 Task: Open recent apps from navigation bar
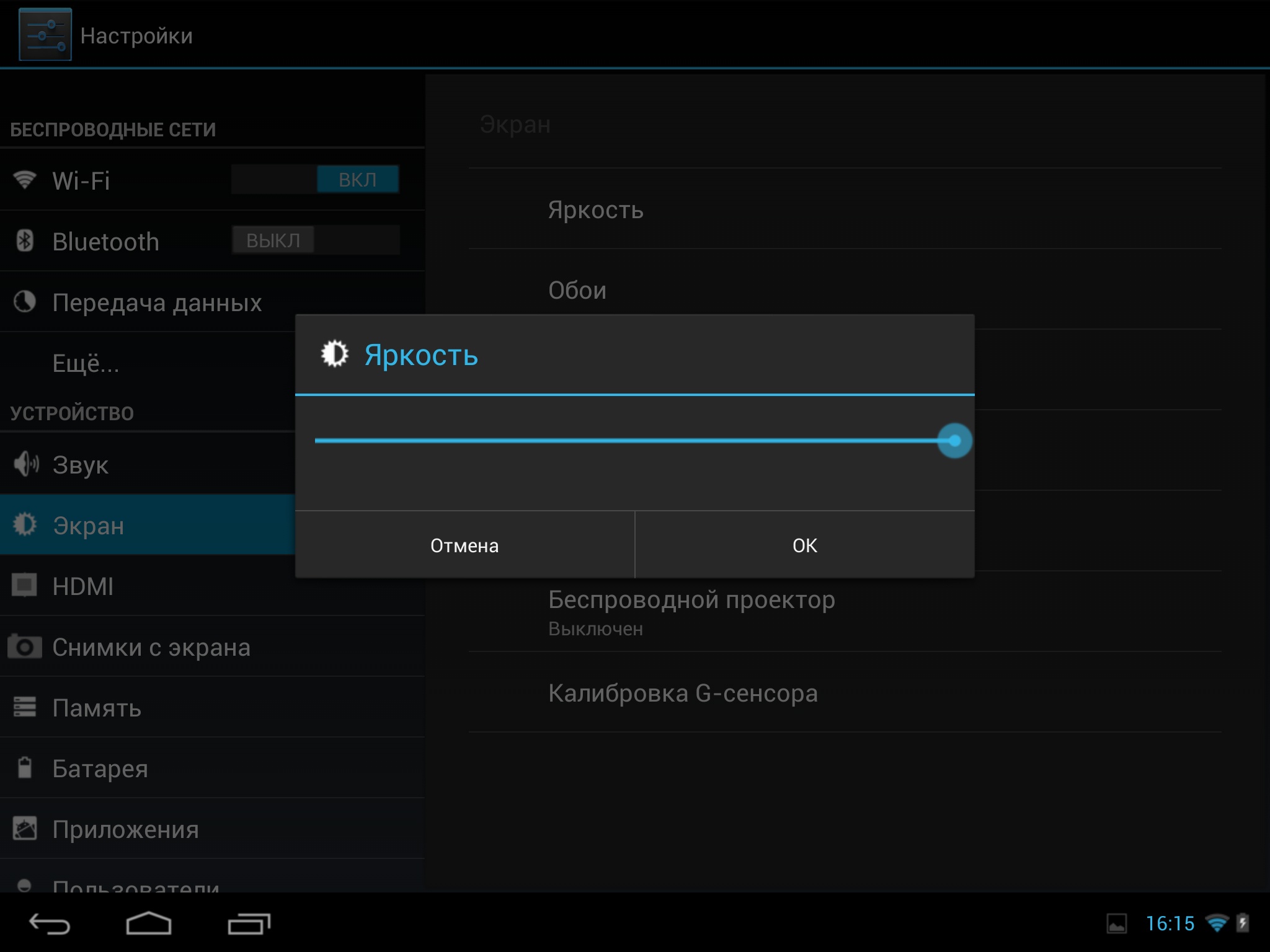click(249, 923)
